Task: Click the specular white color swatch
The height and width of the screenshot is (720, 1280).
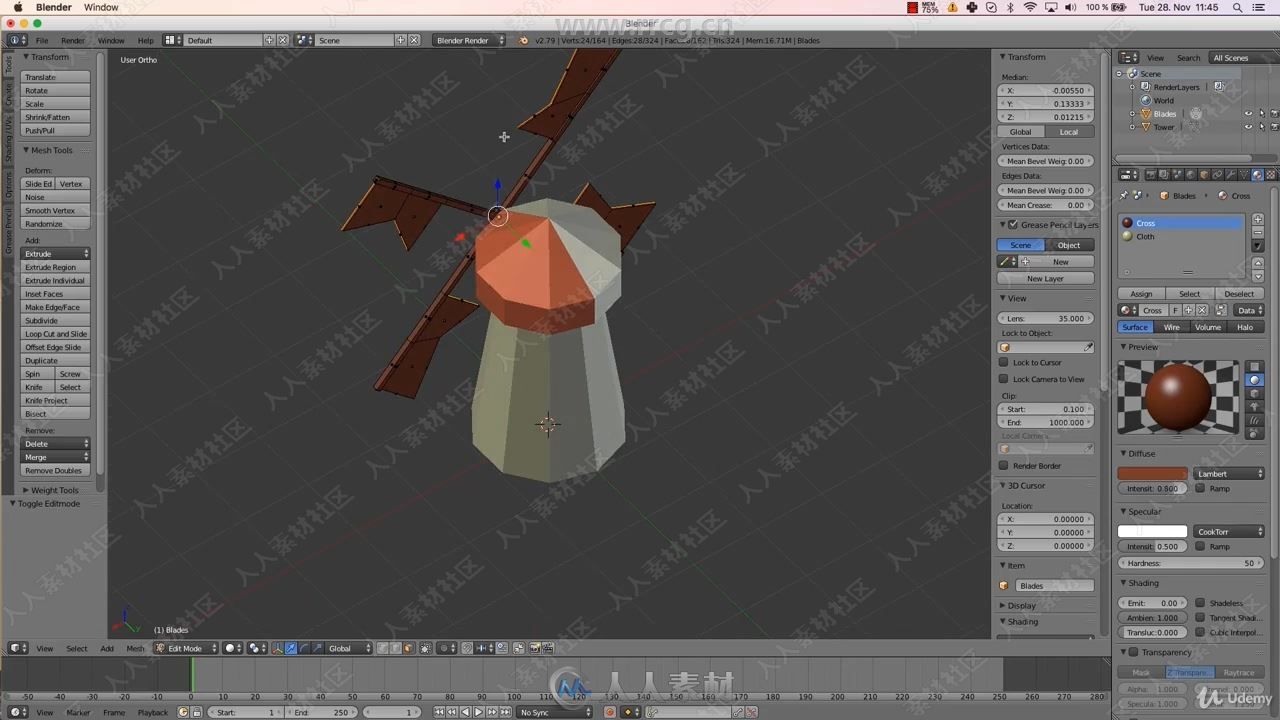Action: click(x=1152, y=531)
